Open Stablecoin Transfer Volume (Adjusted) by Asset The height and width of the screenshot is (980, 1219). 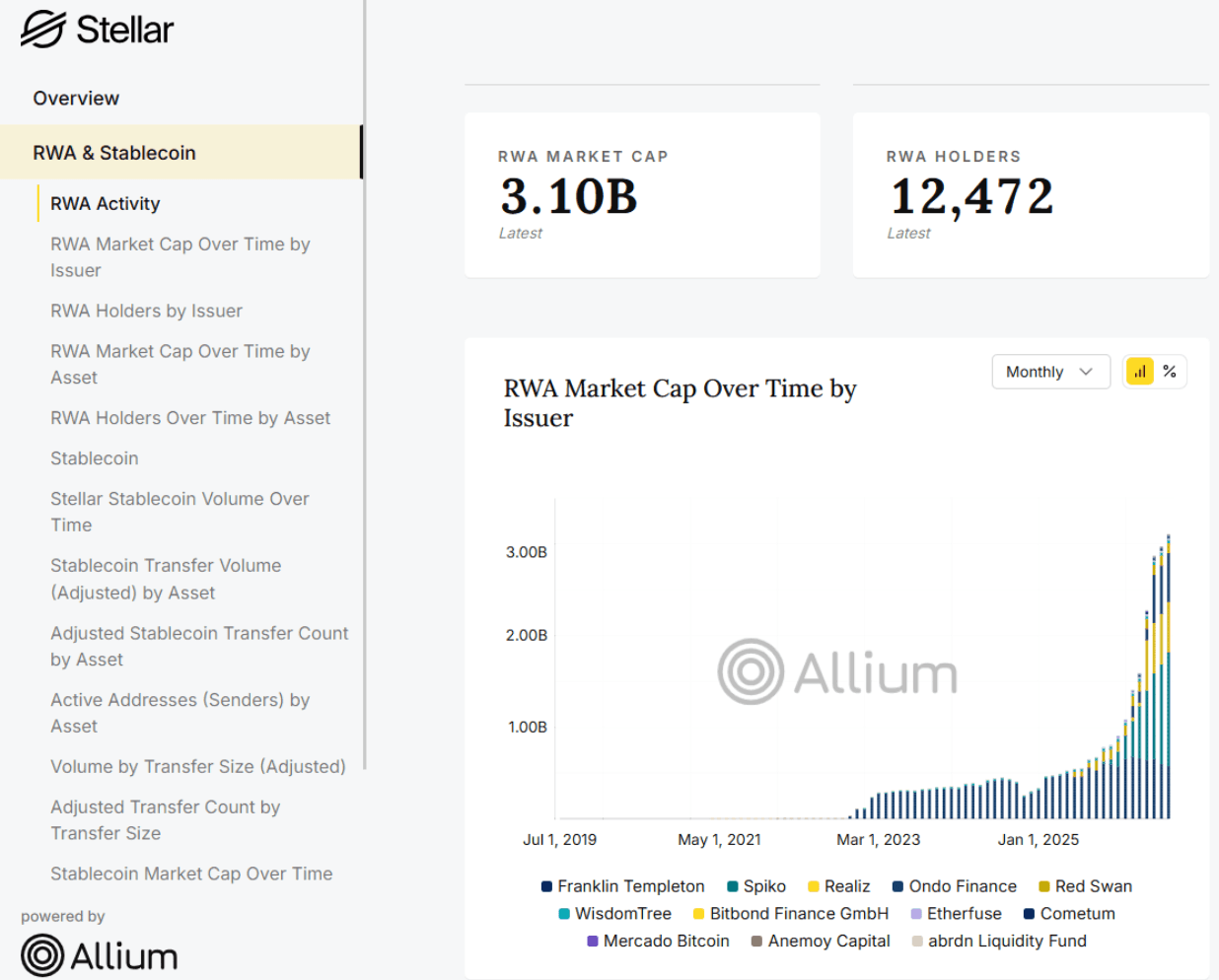click(x=166, y=579)
